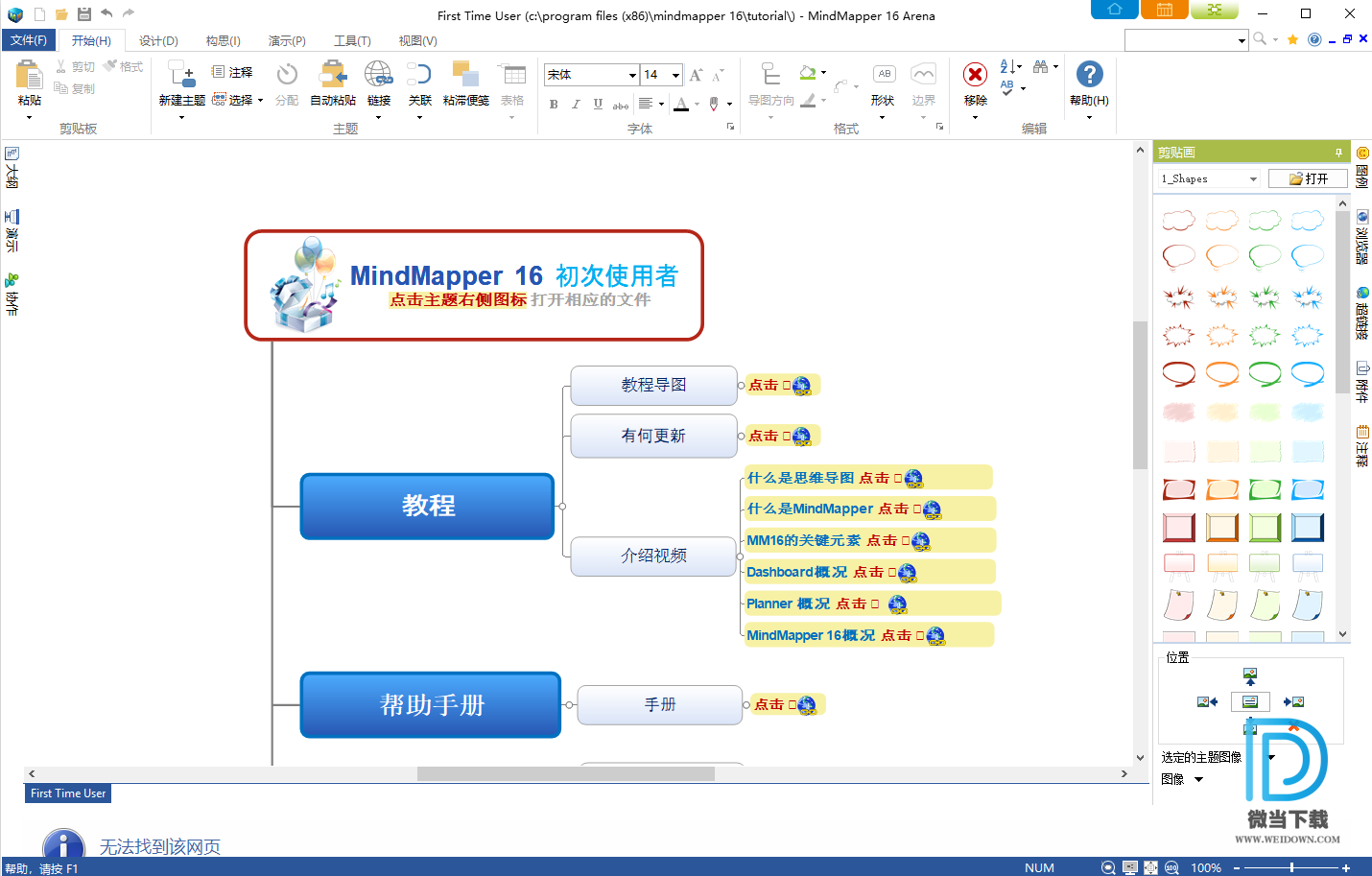Image resolution: width=1372 pixels, height=876 pixels.
Task: Click the binoculars find icon
Action: coord(1041,66)
